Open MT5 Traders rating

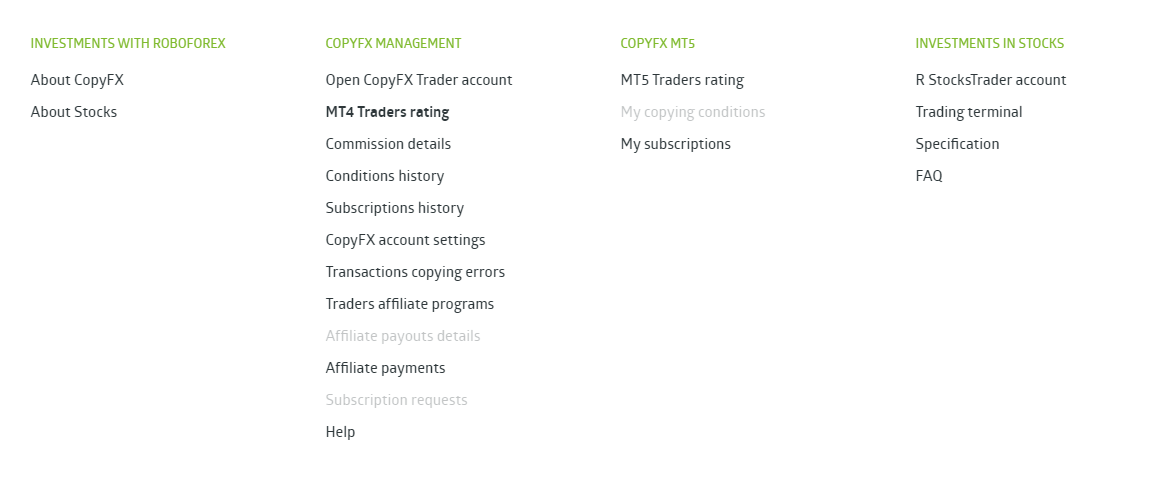[682, 80]
